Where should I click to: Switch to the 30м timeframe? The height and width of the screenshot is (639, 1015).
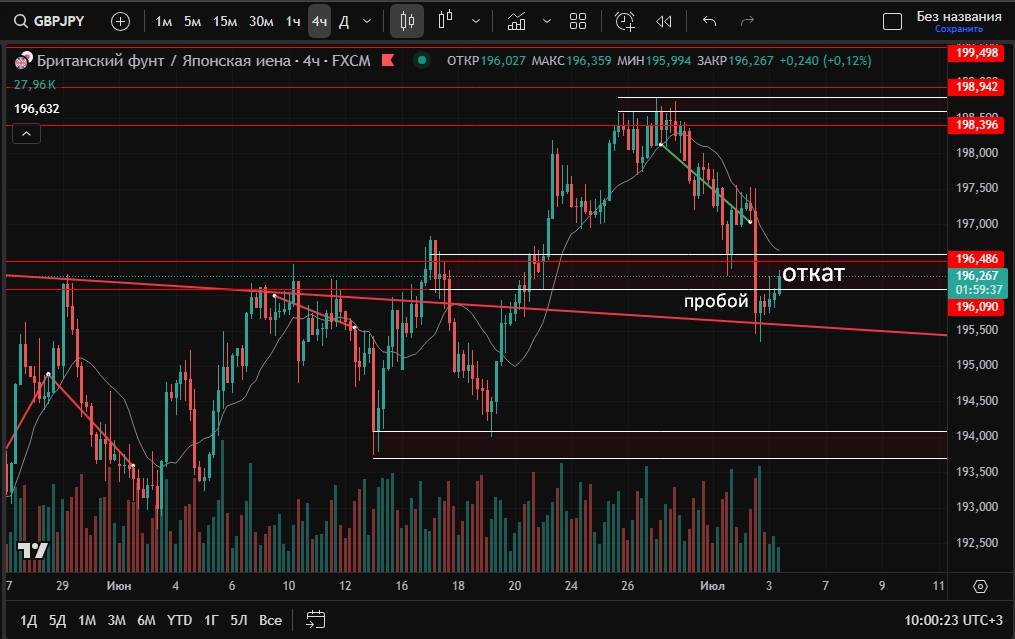coord(261,21)
